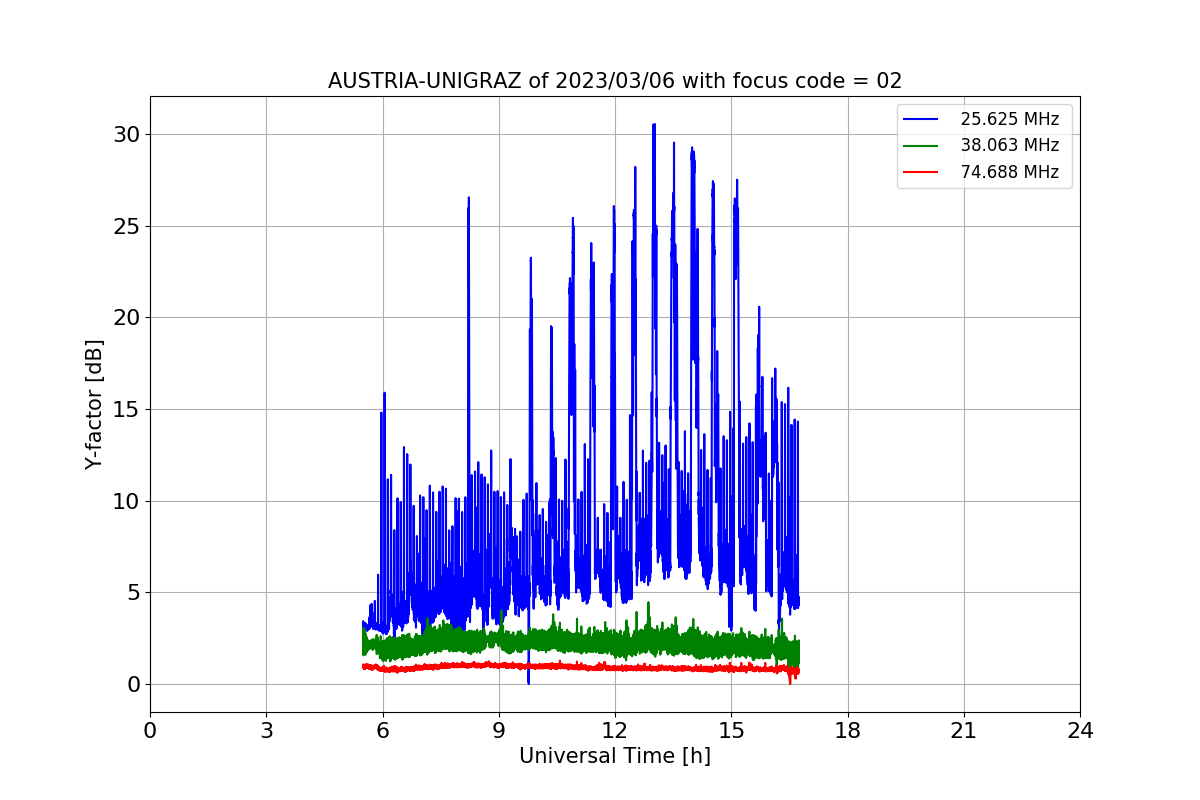The height and width of the screenshot is (800, 1200).
Task: Click the blue line sample in legend
Action: pos(921,120)
